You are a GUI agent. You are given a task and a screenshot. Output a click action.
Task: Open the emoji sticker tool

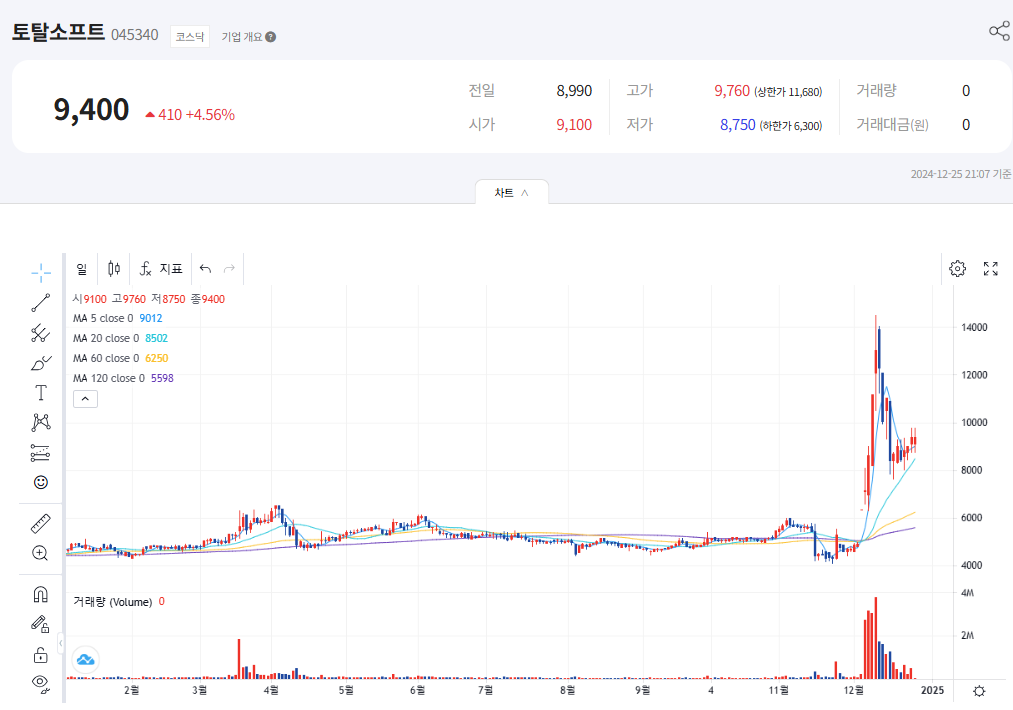click(x=41, y=483)
